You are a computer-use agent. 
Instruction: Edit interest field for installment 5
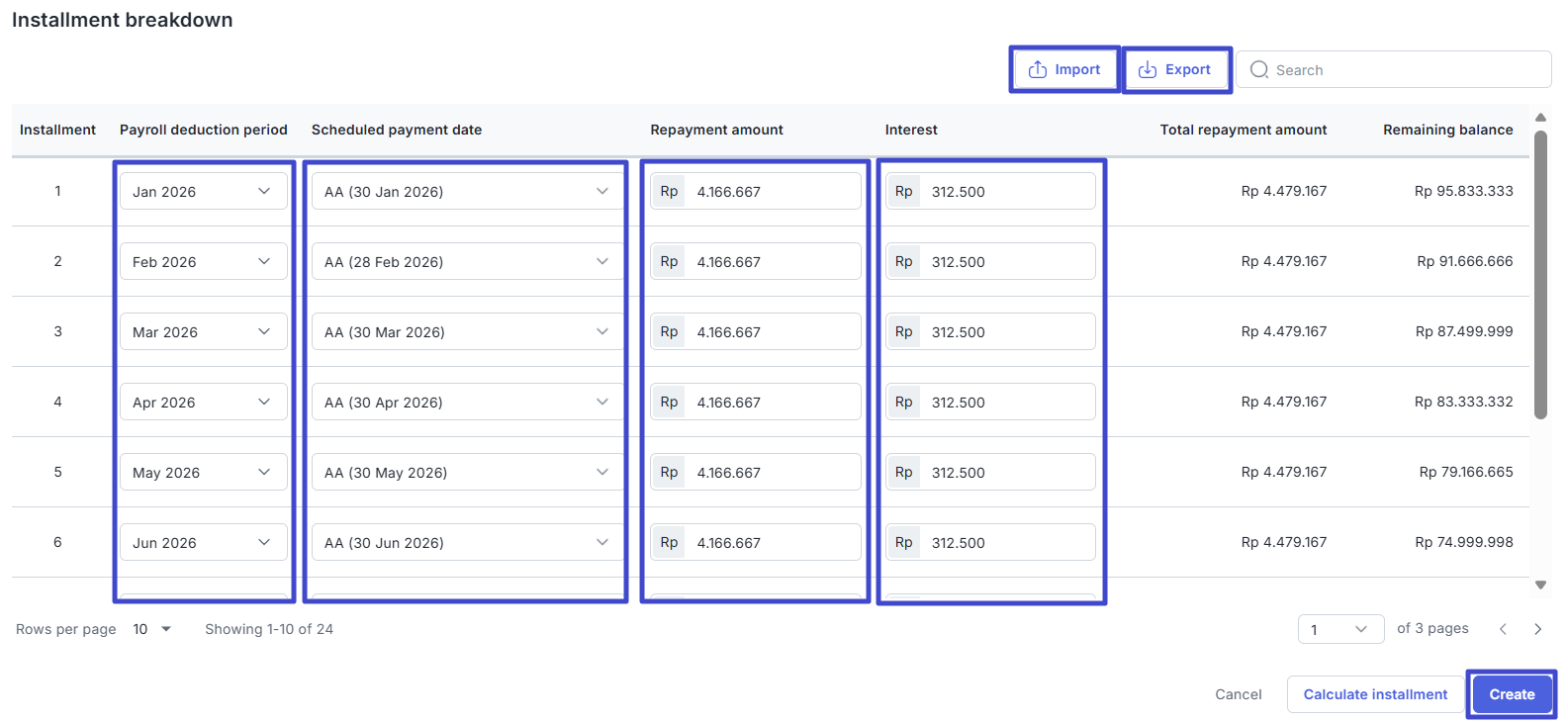click(1007, 473)
